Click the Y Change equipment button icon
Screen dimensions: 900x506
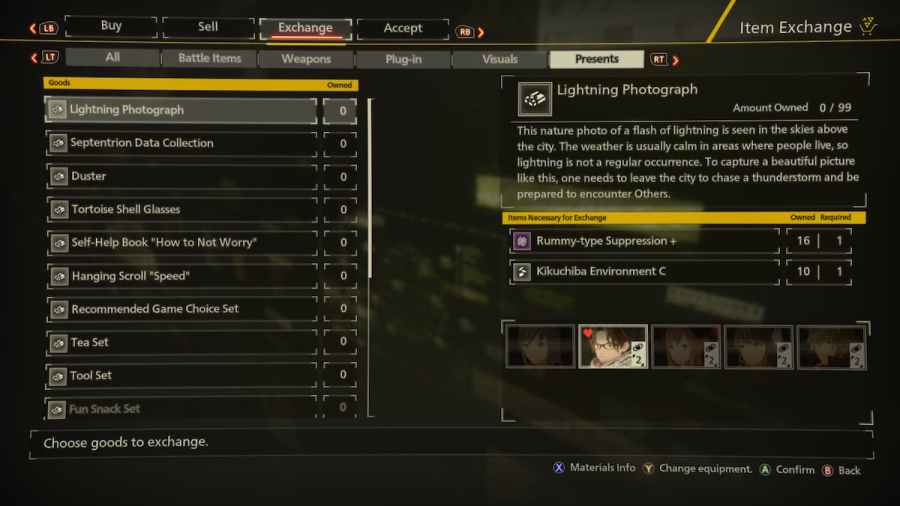[x=649, y=469]
